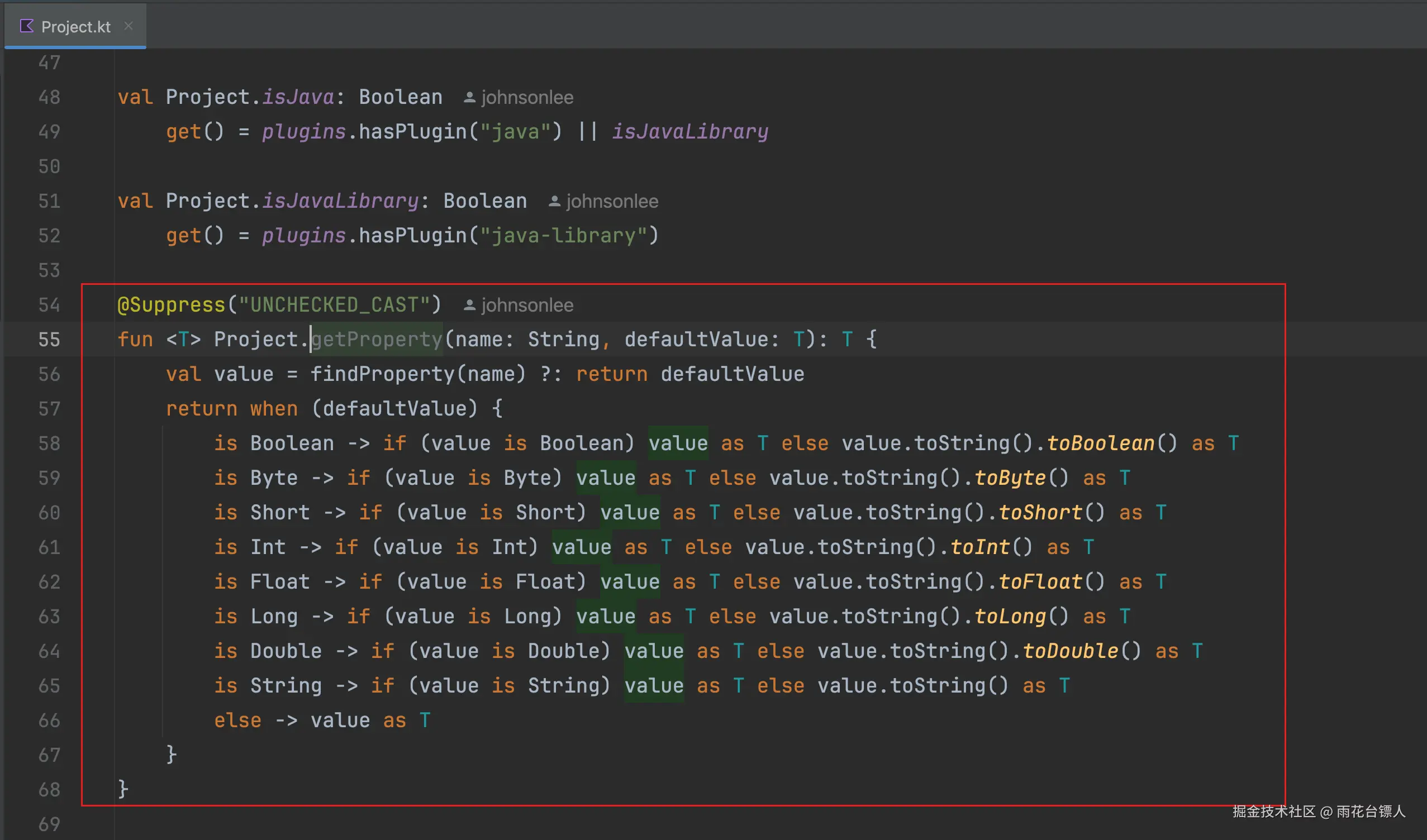
Task: Open johnsonlee author hint on line 51
Action: [612, 202]
